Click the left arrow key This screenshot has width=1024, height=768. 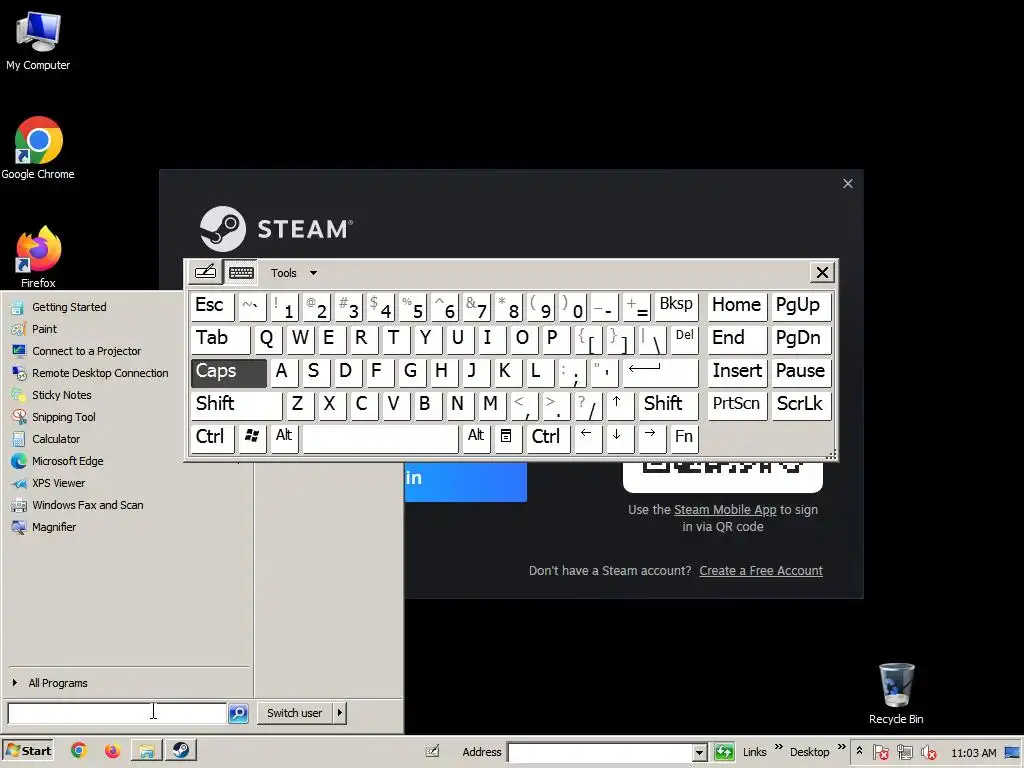[587, 438]
